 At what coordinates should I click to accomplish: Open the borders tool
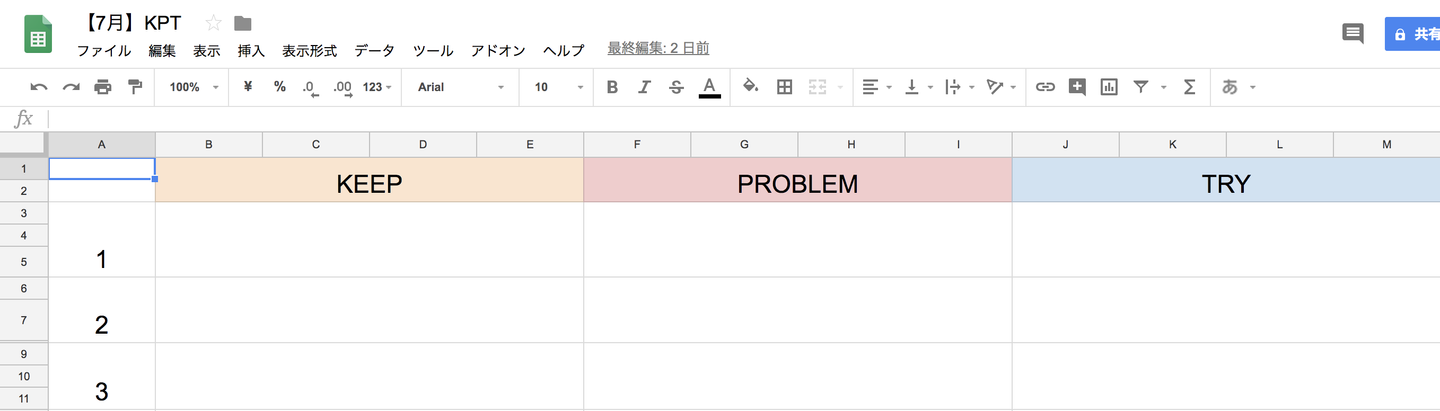(x=785, y=87)
